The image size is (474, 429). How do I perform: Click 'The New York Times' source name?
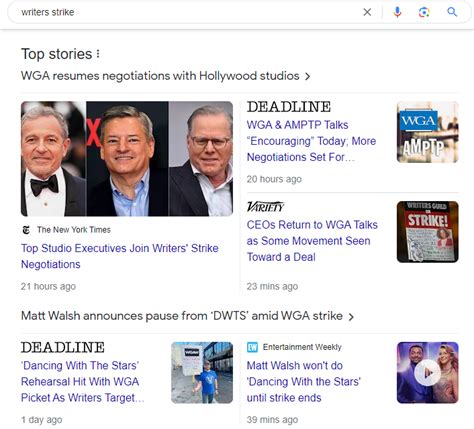pos(74,230)
